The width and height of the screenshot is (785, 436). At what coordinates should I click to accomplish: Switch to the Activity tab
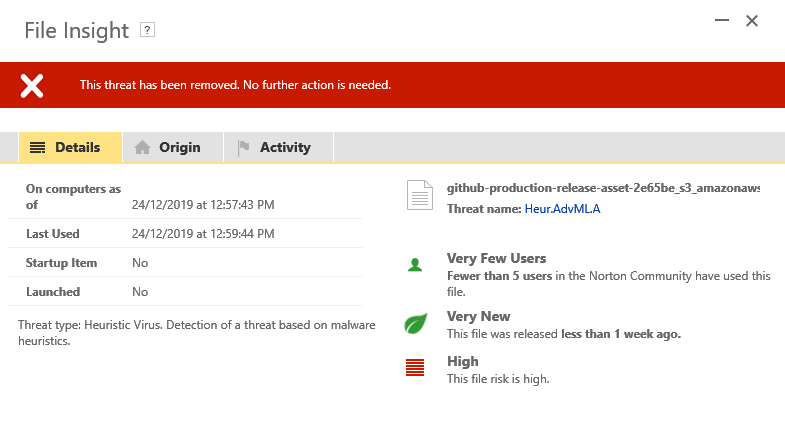(278, 148)
